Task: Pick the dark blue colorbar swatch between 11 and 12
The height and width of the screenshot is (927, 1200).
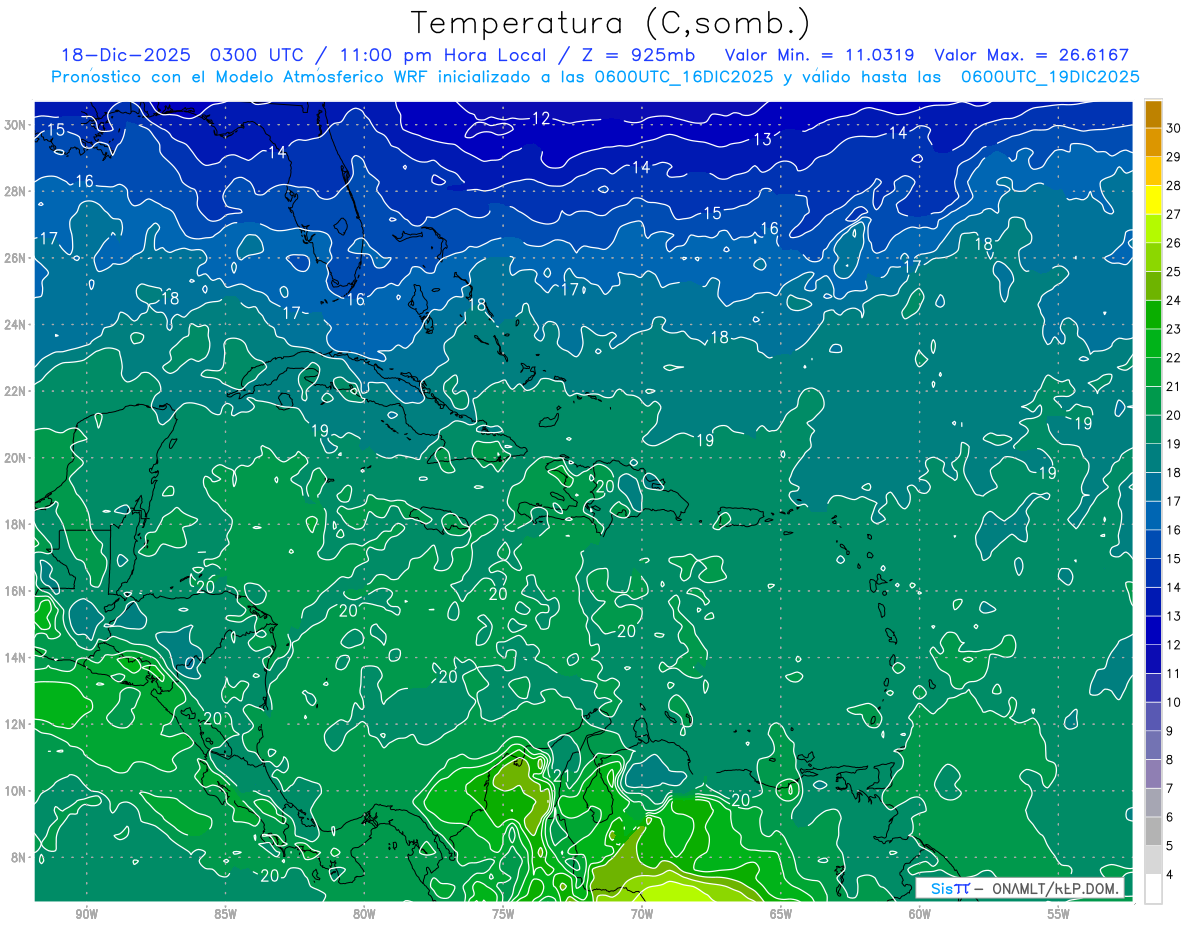Action: point(1153,660)
